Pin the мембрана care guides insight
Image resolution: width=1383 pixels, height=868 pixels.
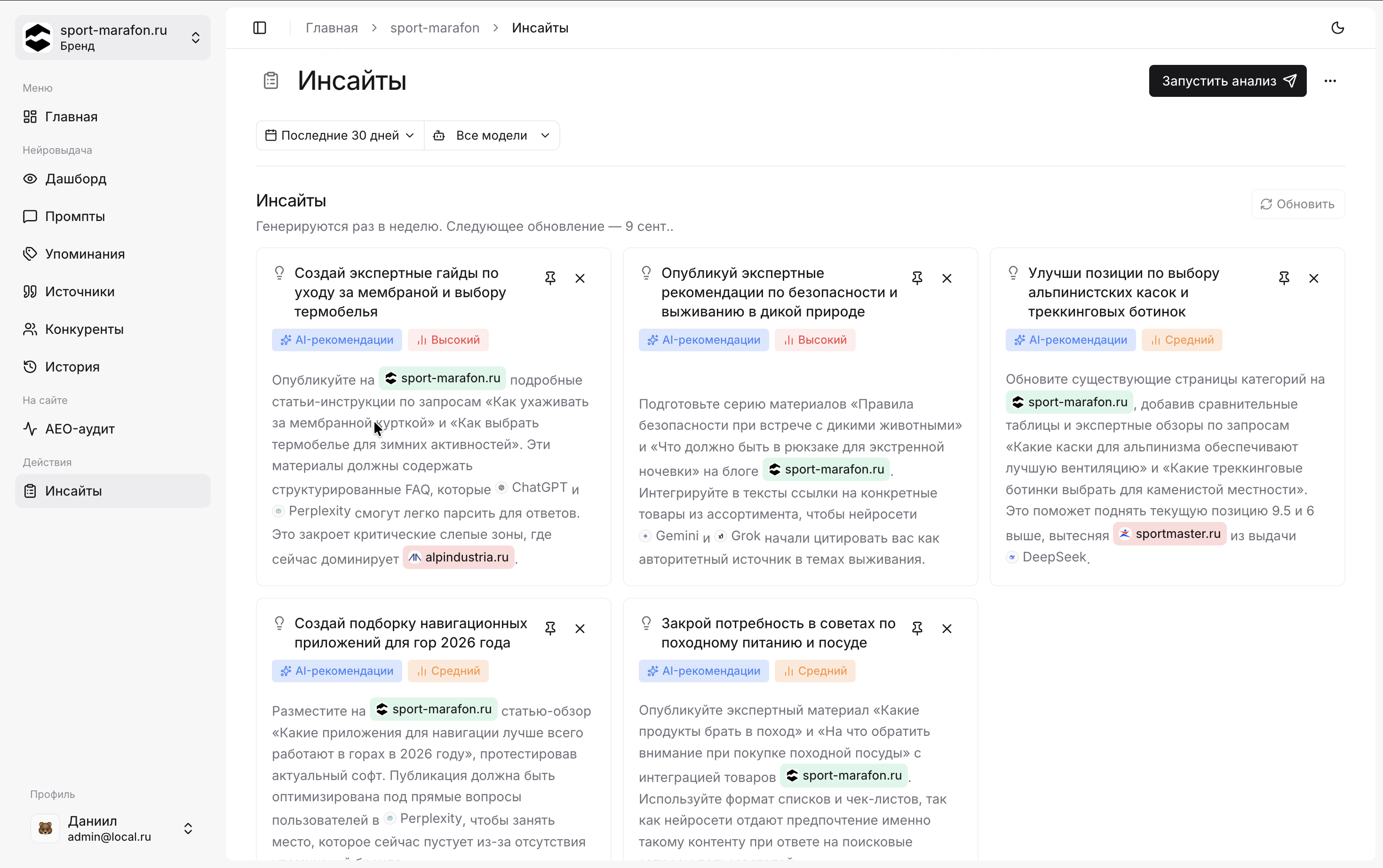coord(550,278)
